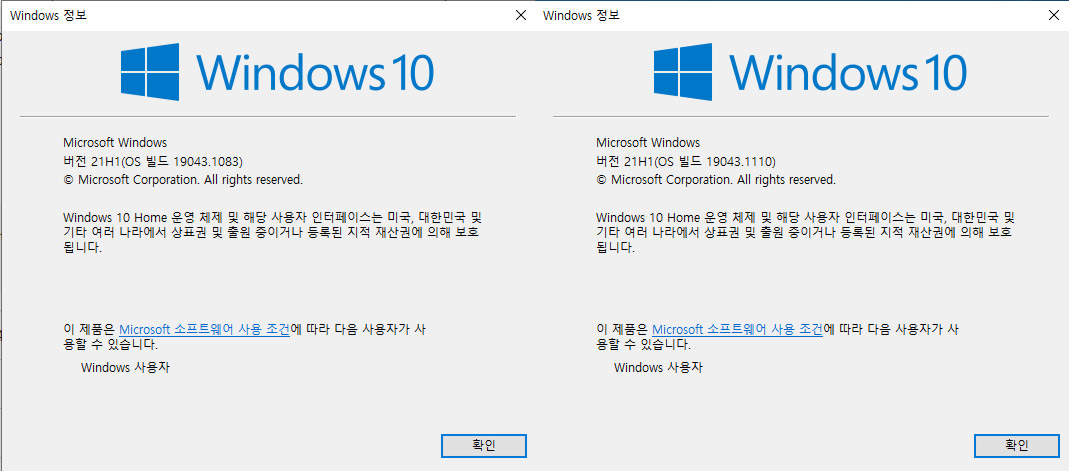Click the right window's Windows 정보 title

582,16
